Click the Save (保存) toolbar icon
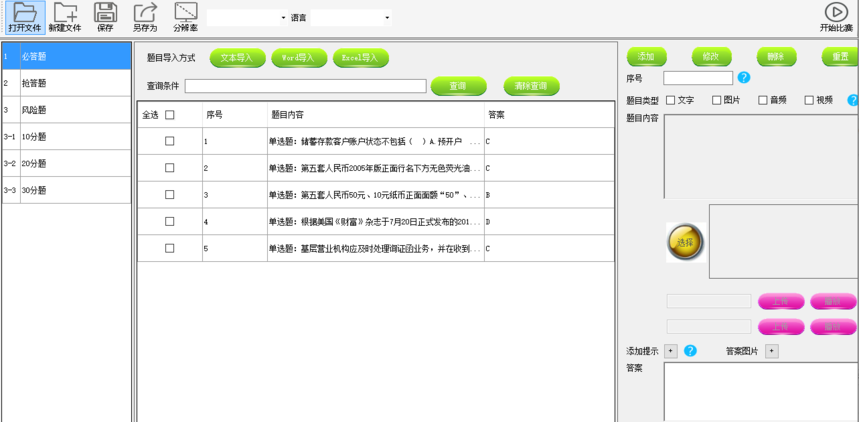The height and width of the screenshot is (422, 859). tap(105, 18)
